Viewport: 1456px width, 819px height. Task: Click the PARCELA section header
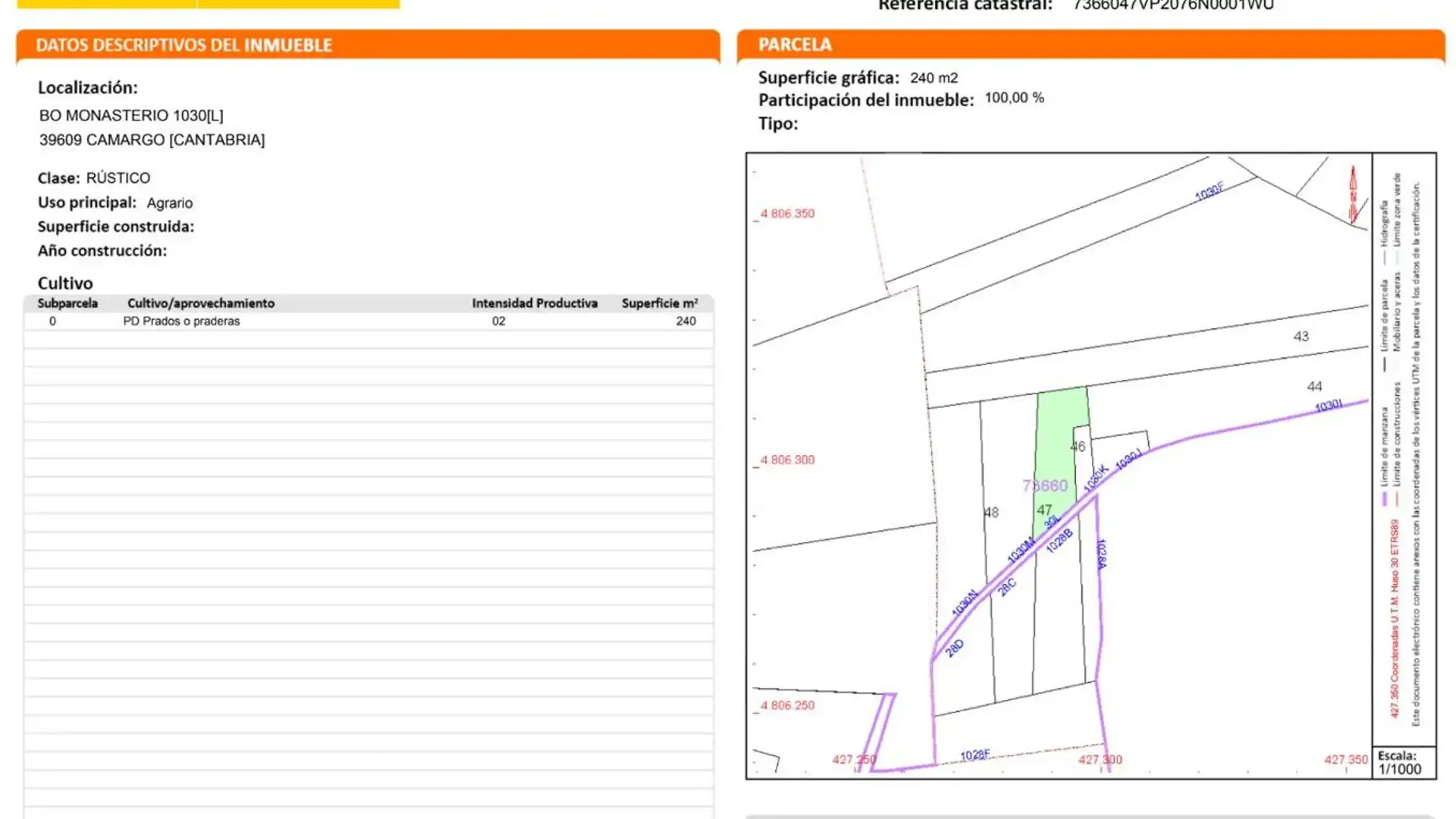[795, 45]
